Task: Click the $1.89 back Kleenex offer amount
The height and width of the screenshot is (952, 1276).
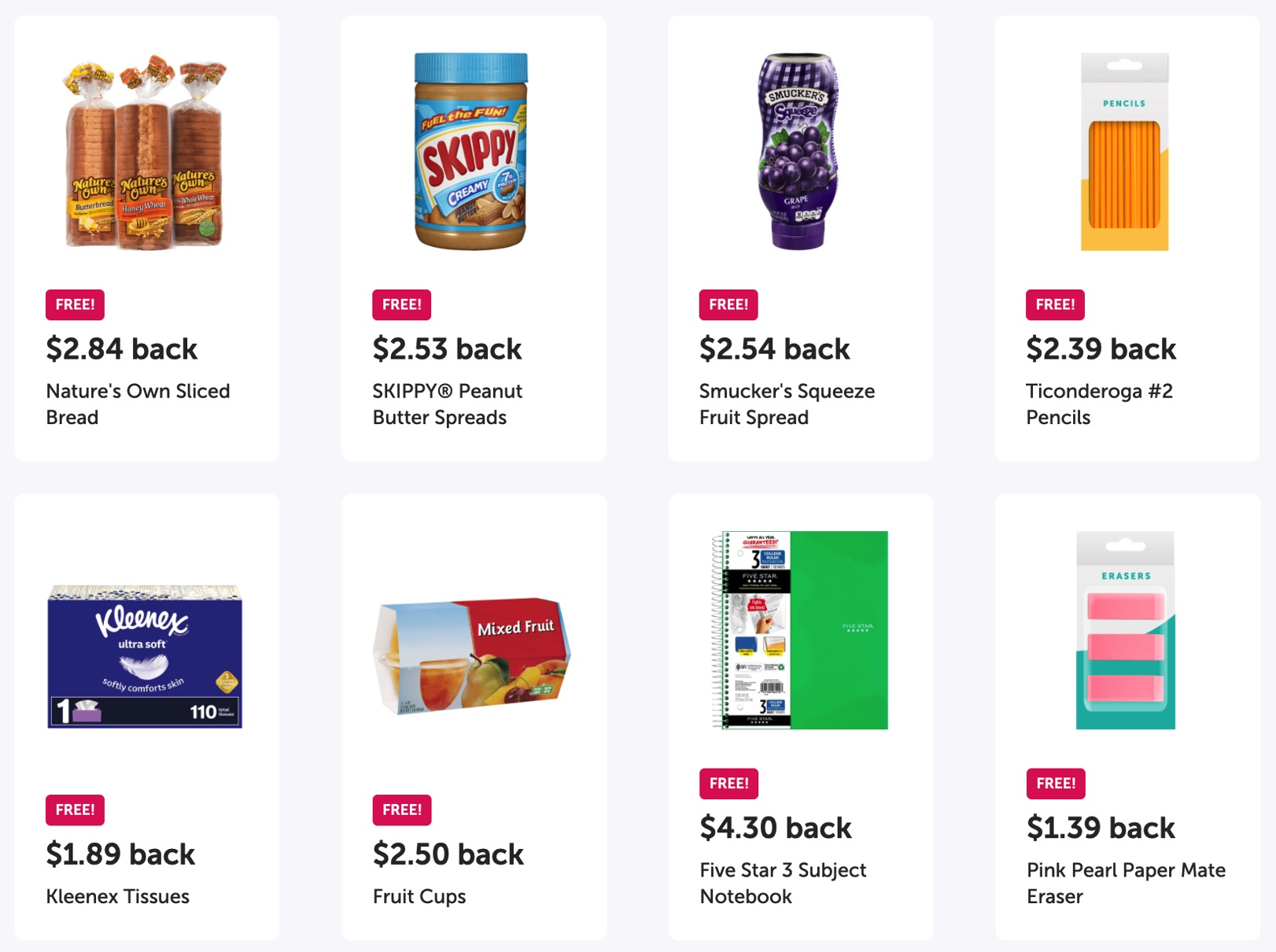Action: [x=120, y=854]
